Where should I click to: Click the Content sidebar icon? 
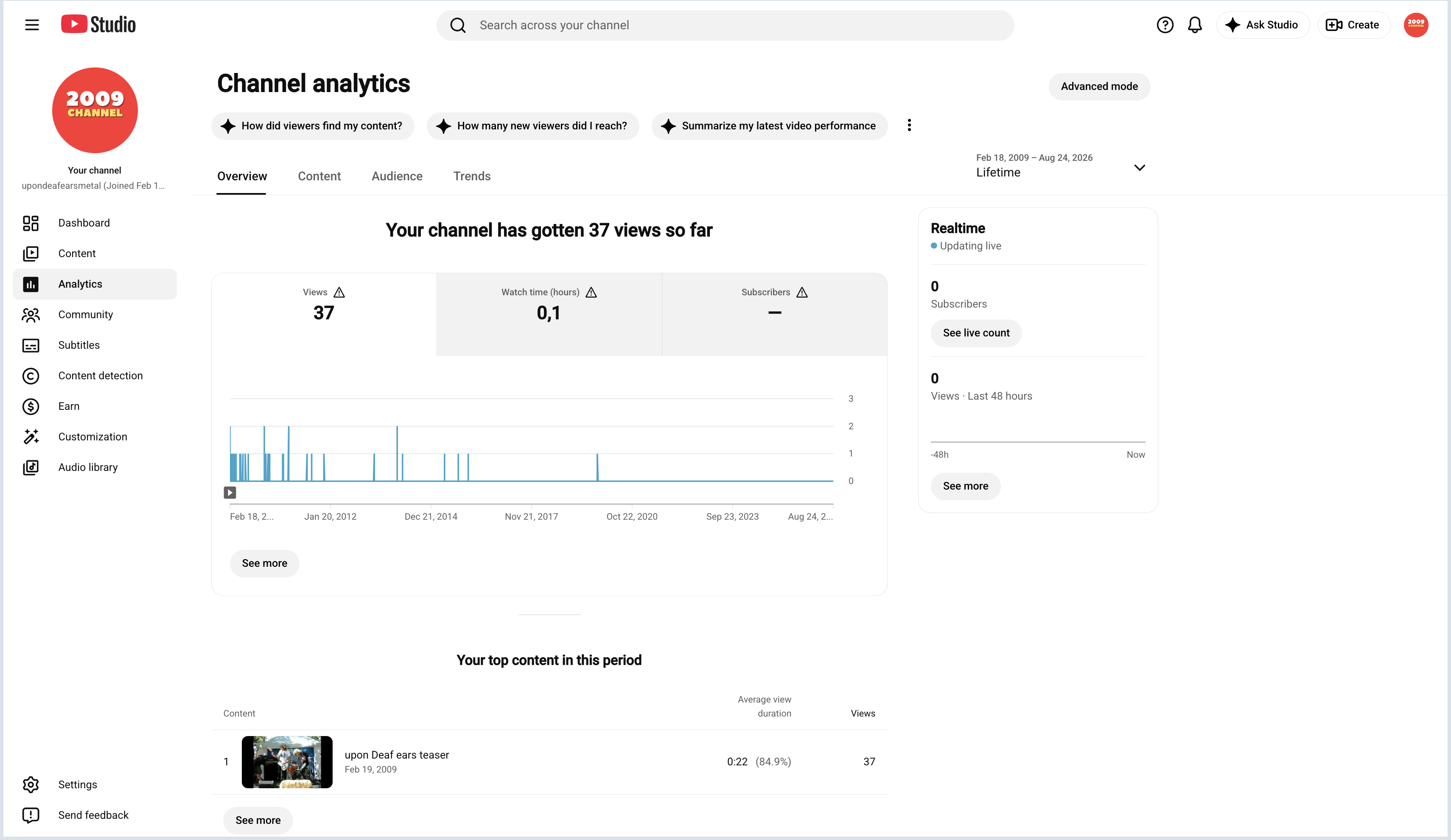coord(31,253)
